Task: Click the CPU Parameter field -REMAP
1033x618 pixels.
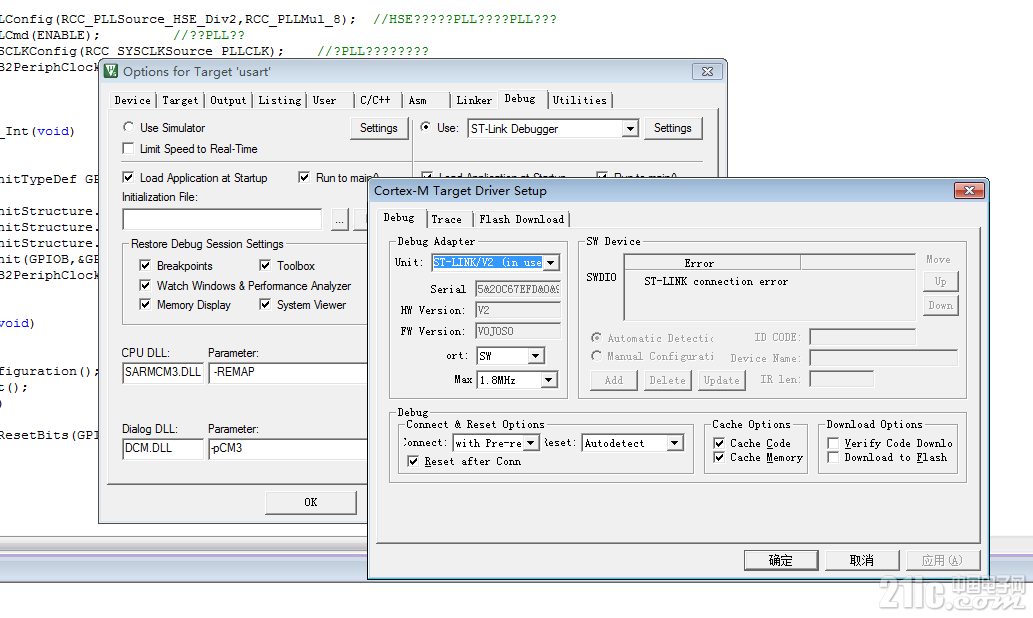Action: coord(288,372)
